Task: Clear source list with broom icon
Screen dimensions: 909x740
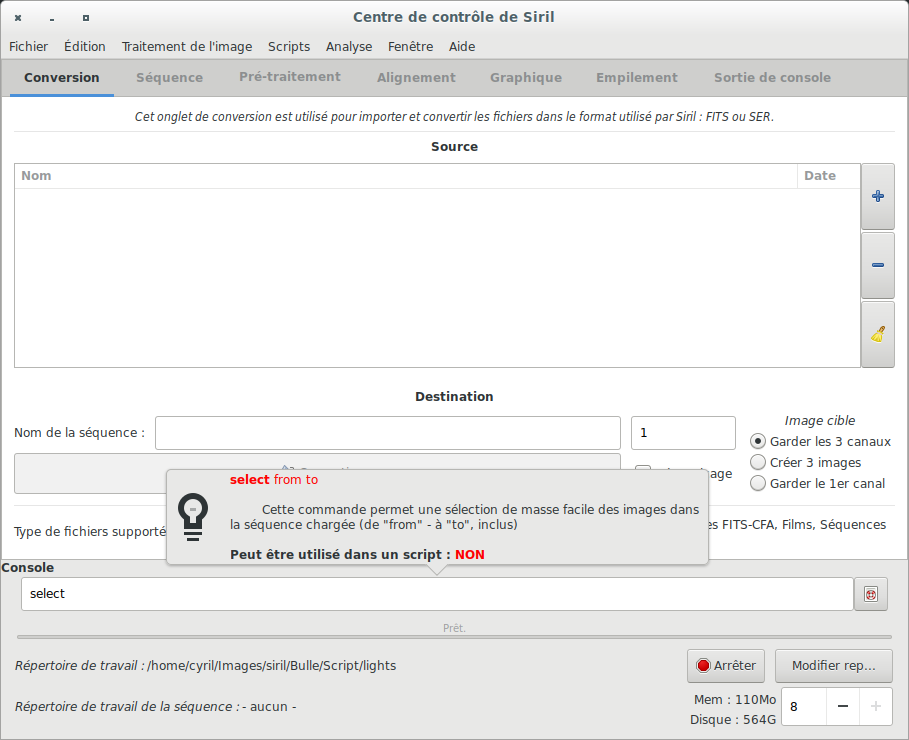Action: 878,334
